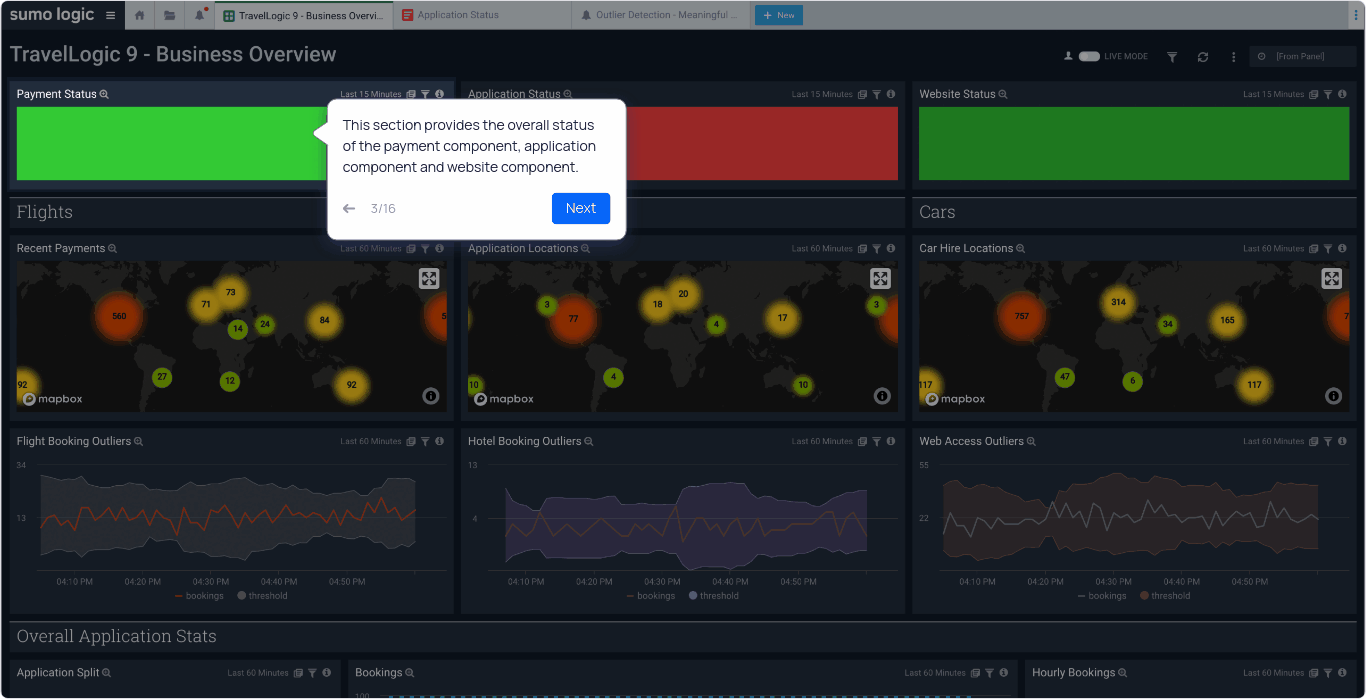Image resolution: width=1366 pixels, height=699 pixels.
Task: Click the + New tab button
Action: click(779, 15)
